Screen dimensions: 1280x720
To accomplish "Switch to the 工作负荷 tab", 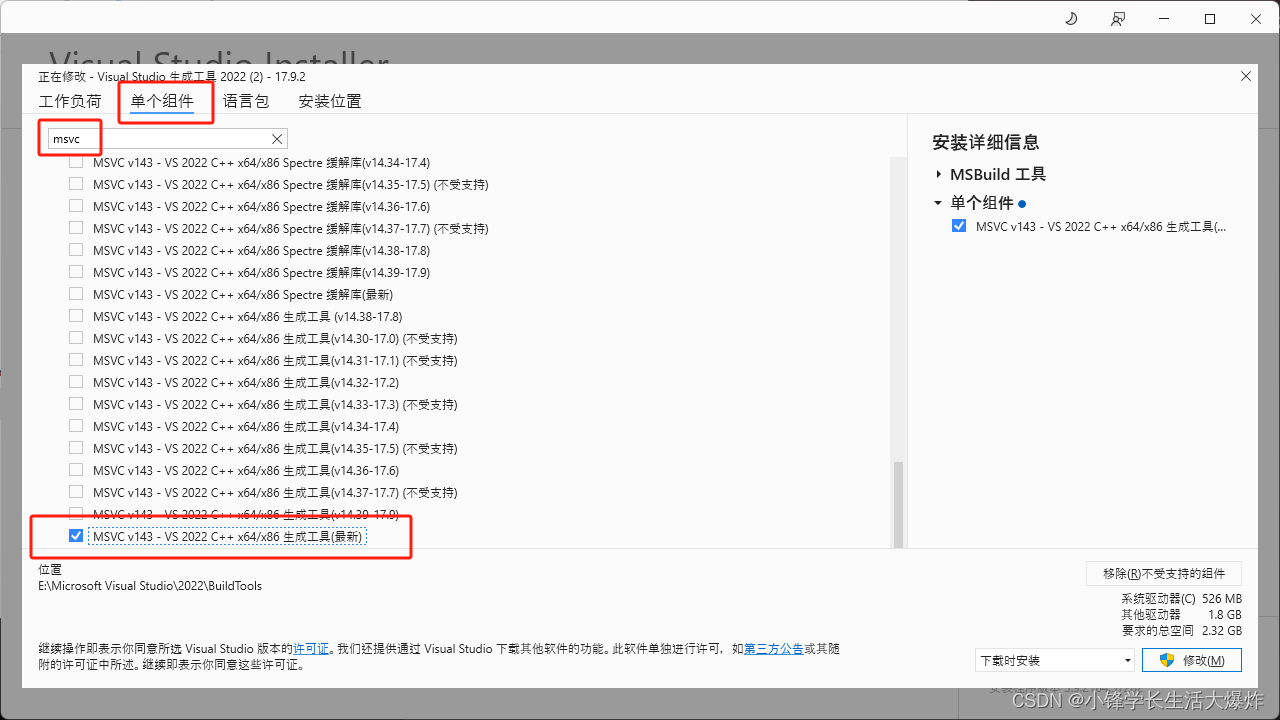I will tap(70, 101).
